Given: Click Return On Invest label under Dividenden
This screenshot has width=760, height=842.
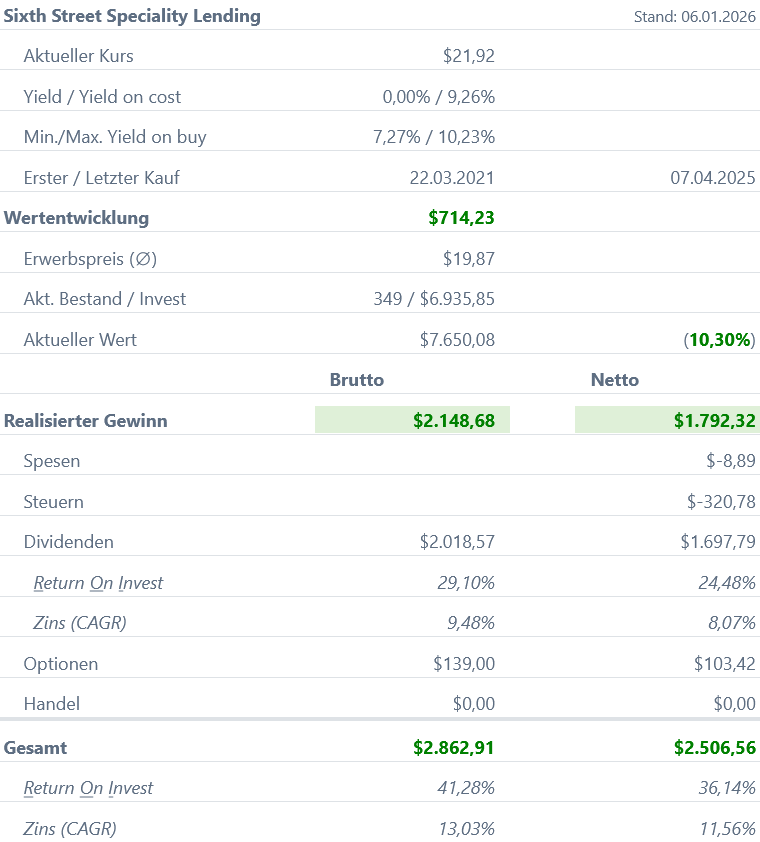Looking at the screenshot, I should click(x=98, y=583).
